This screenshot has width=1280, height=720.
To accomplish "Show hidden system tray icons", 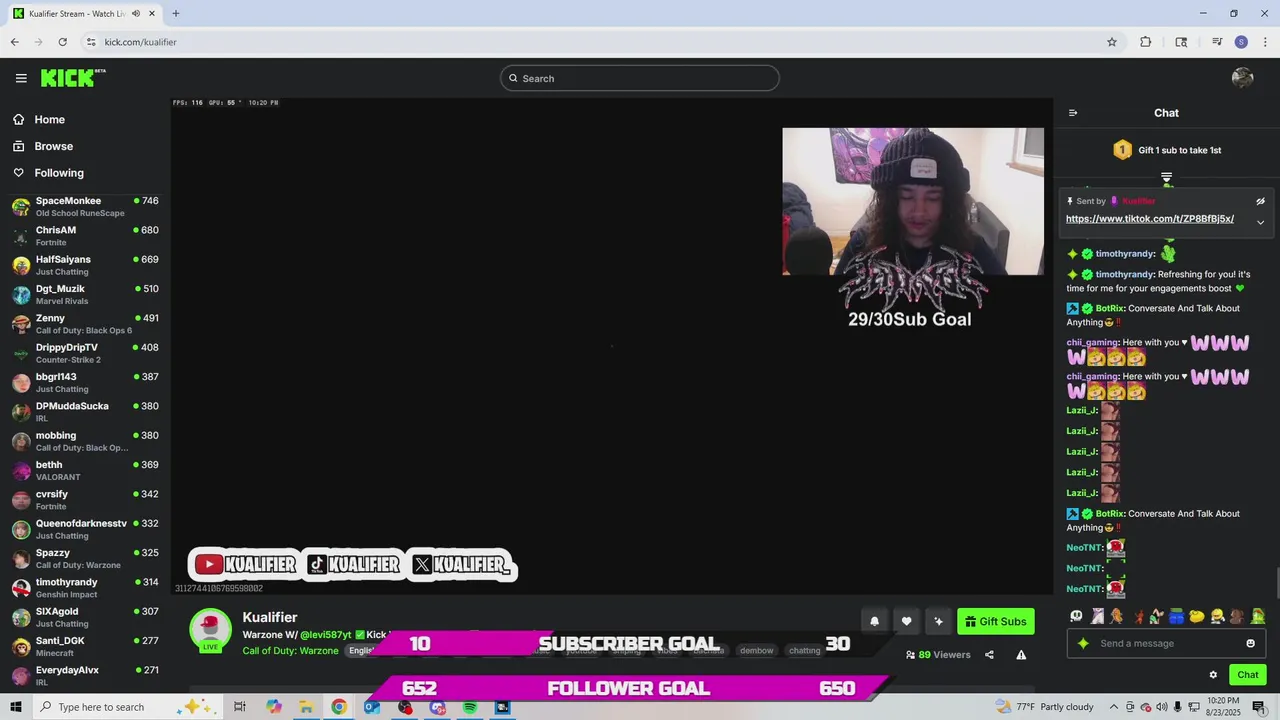I will tap(1113, 707).
